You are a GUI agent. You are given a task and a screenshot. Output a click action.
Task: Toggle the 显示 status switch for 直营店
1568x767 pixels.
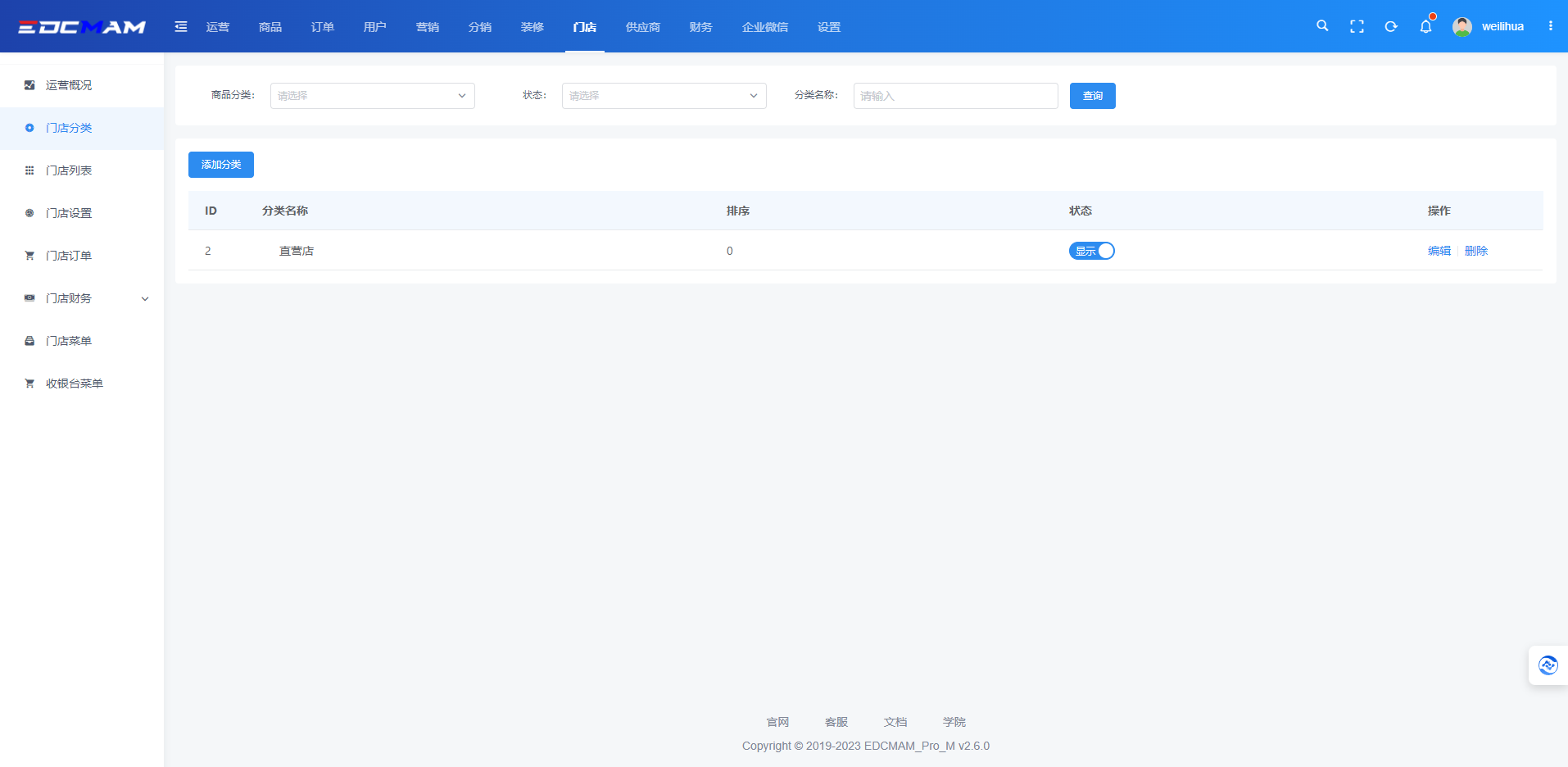pos(1091,251)
